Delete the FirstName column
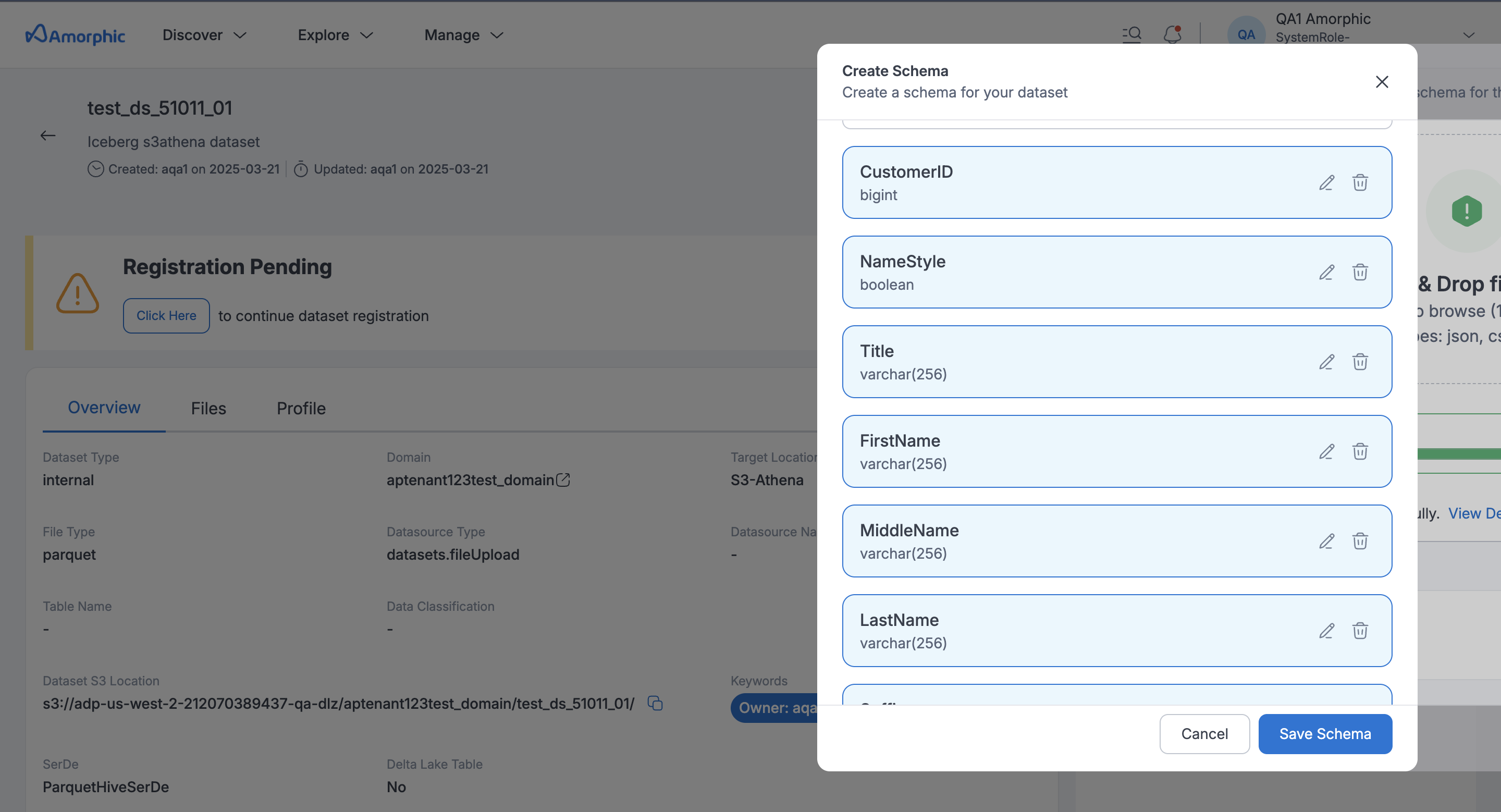The height and width of the screenshot is (812, 1501). click(1360, 451)
